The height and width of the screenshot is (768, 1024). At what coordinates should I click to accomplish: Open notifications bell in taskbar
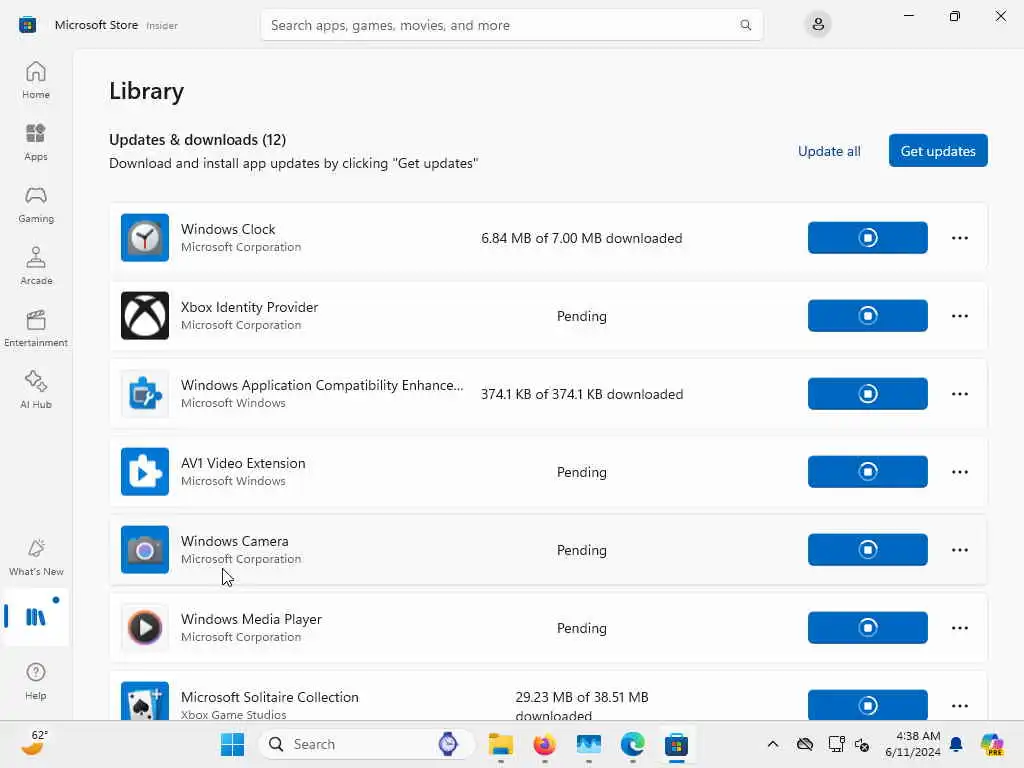click(x=956, y=744)
